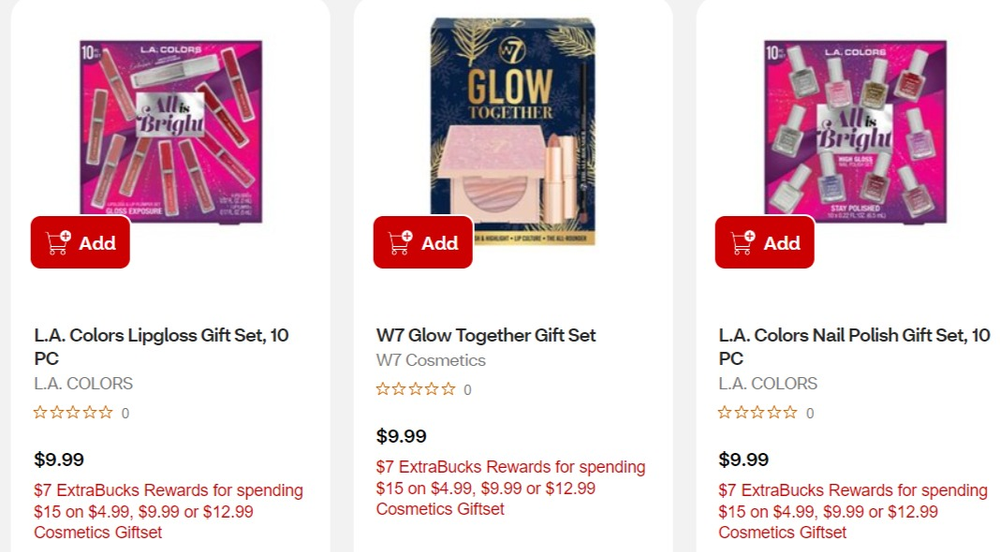Image resolution: width=1000 pixels, height=552 pixels.
Task: Add L.A. Colors Nail Polish Gift Set to cart
Action: tap(765, 243)
